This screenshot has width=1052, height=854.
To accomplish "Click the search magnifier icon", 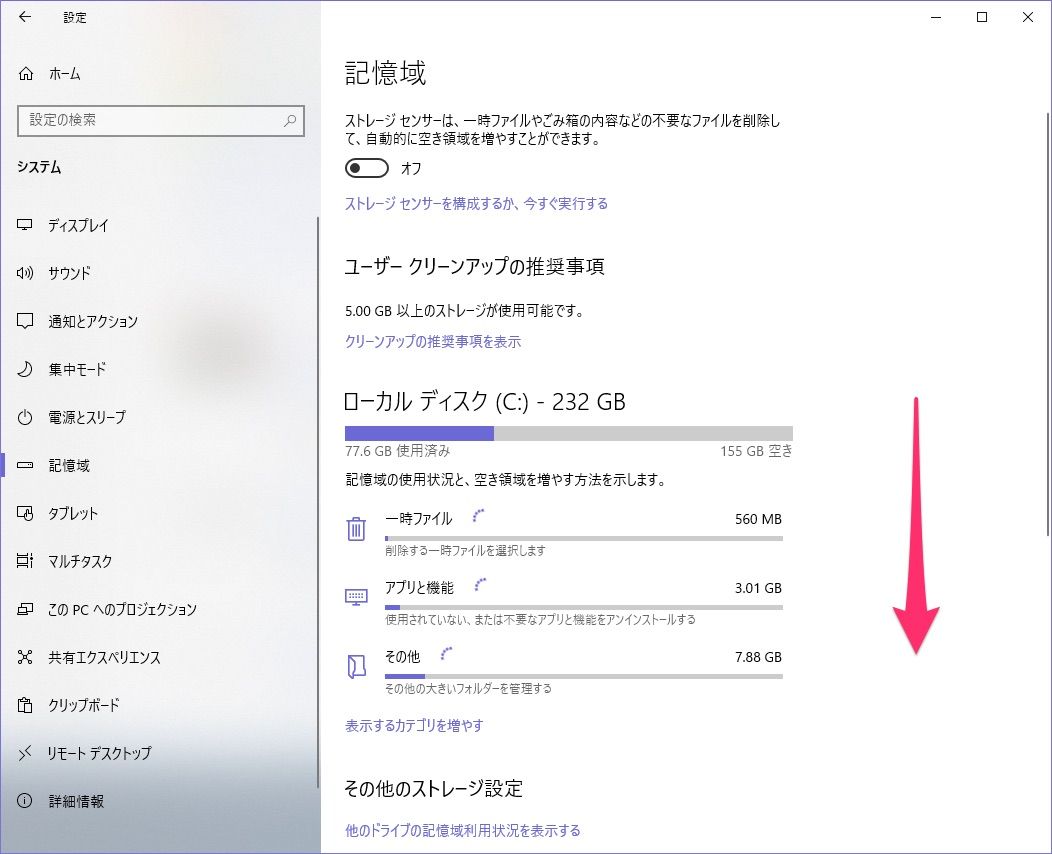I will click(290, 121).
